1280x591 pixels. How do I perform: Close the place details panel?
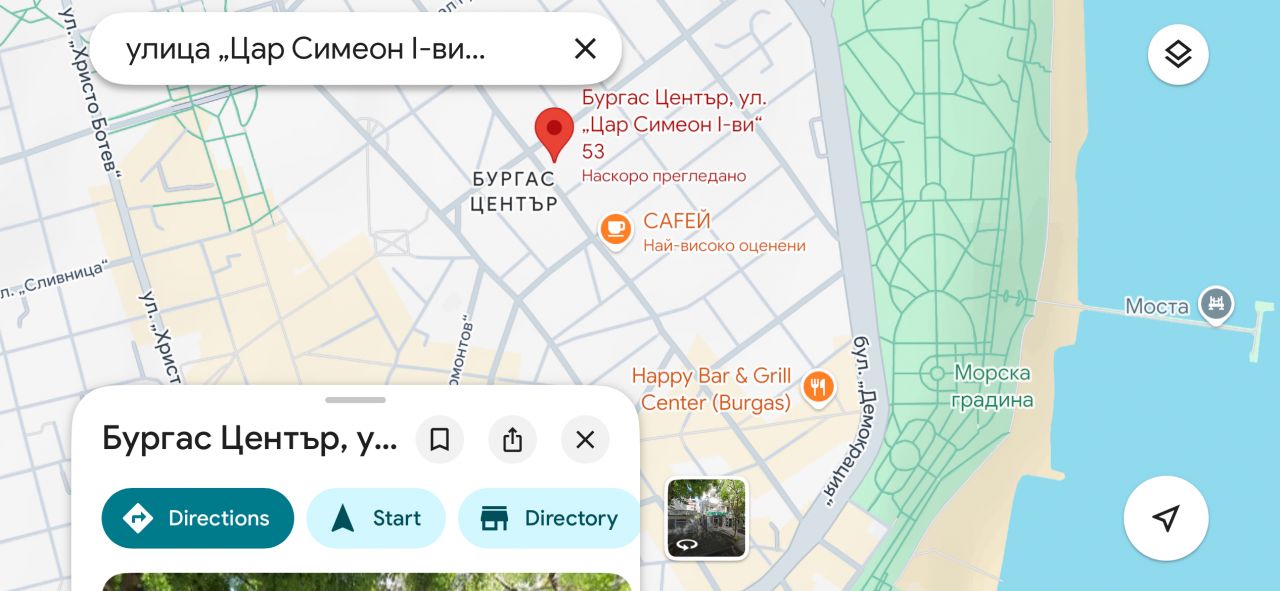point(585,440)
